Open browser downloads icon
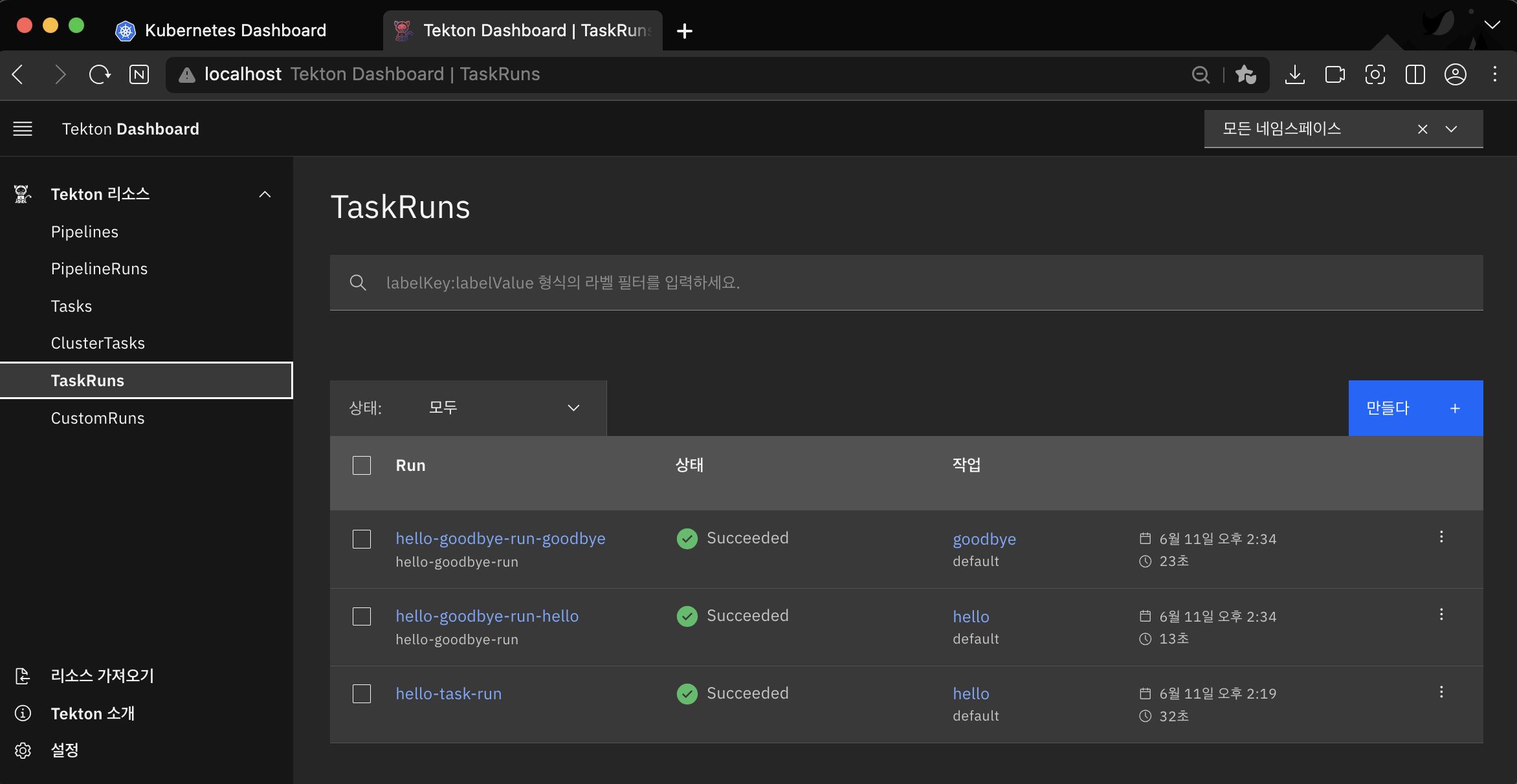Screen dimensions: 1517x784 point(1294,74)
